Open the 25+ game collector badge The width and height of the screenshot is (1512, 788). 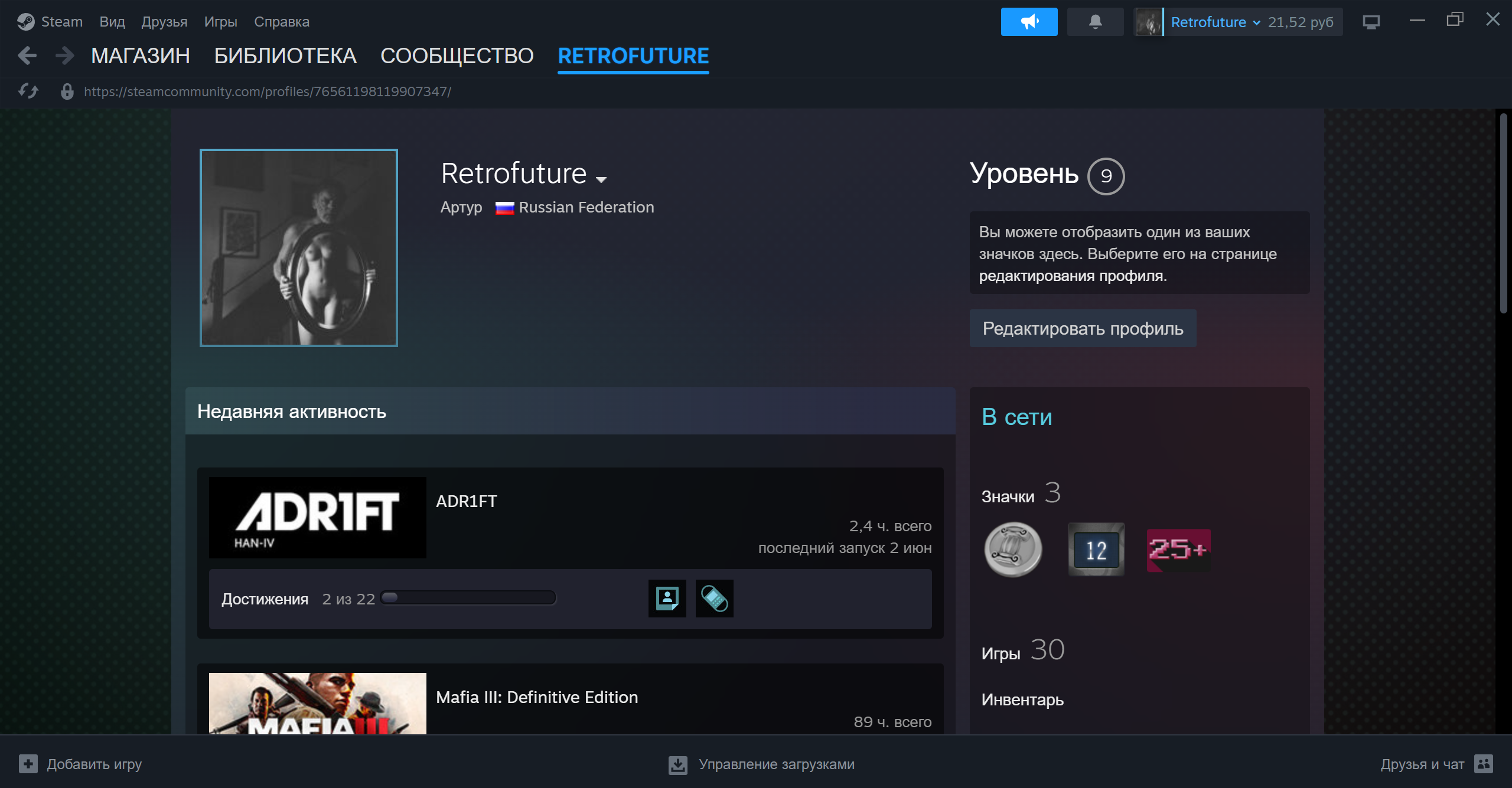click(1178, 550)
